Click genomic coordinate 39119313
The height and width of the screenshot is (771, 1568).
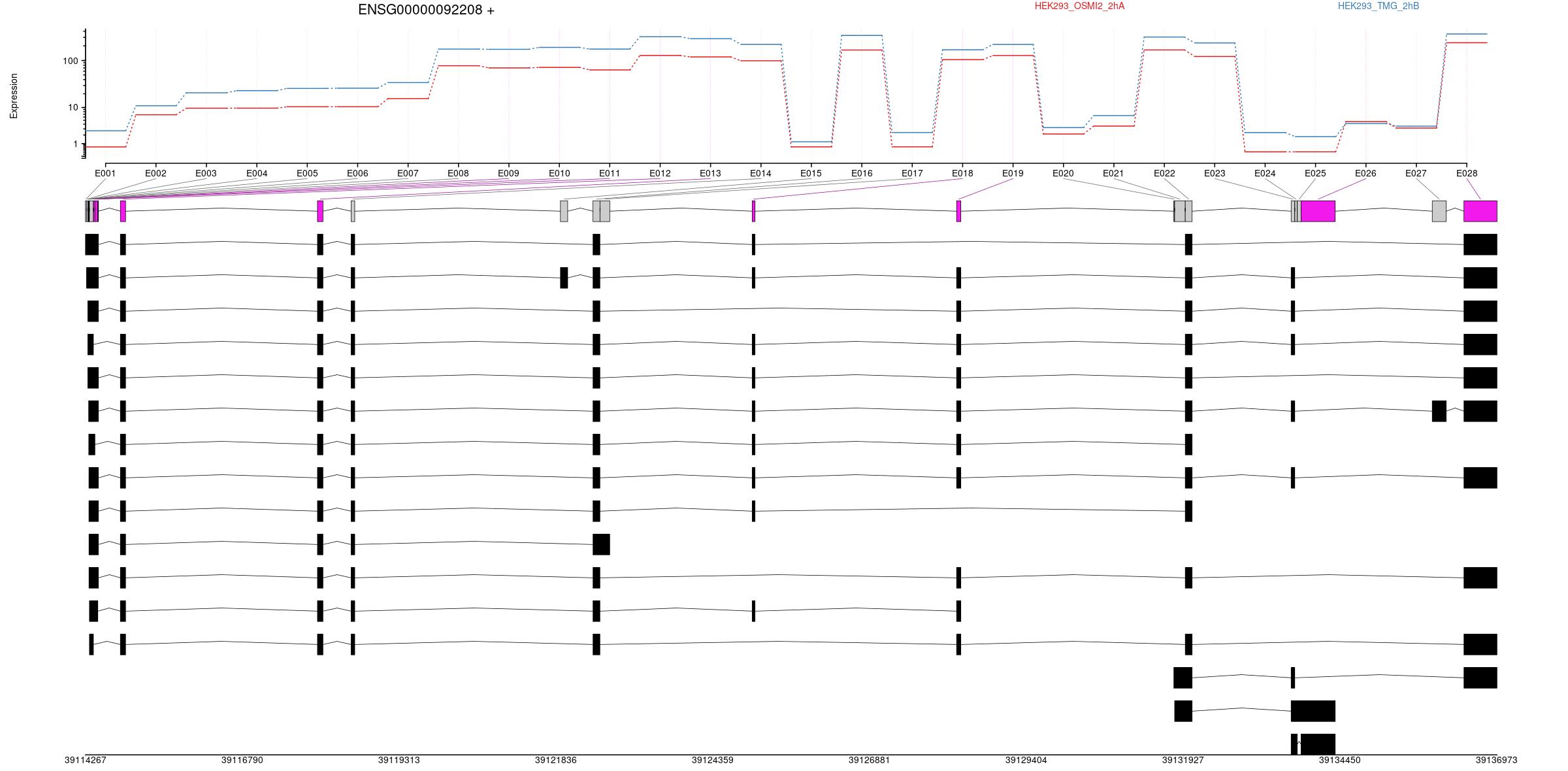coord(399,760)
